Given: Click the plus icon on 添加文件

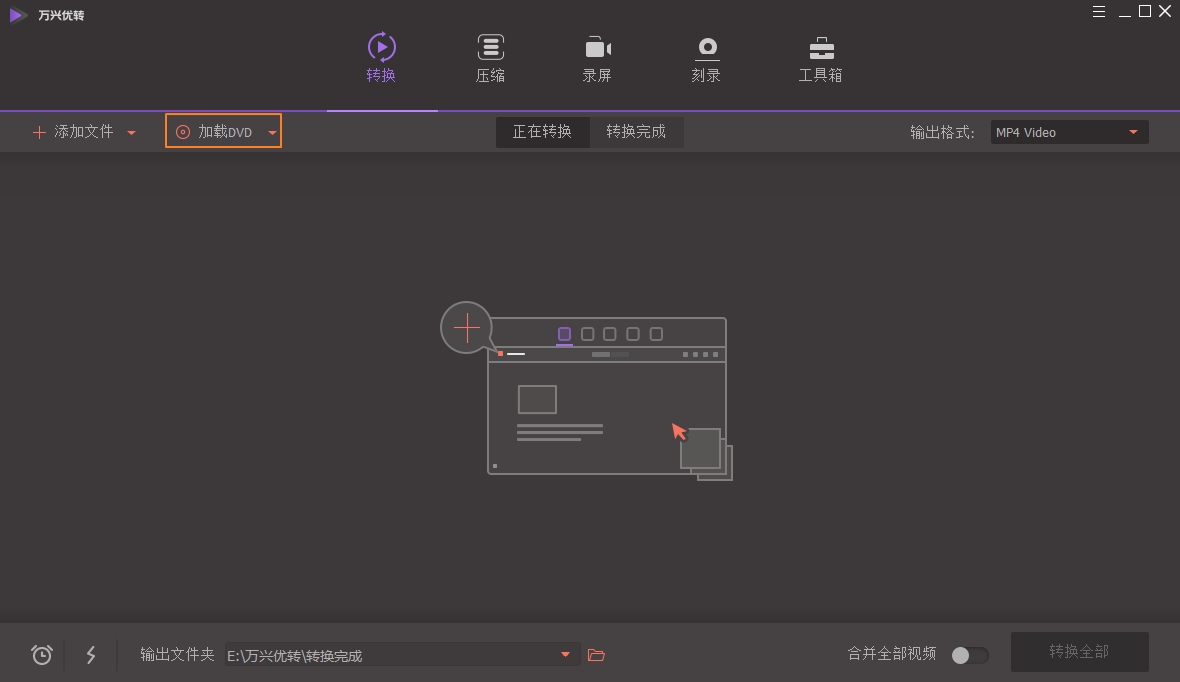Looking at the screenshot, I should point(39,131).
